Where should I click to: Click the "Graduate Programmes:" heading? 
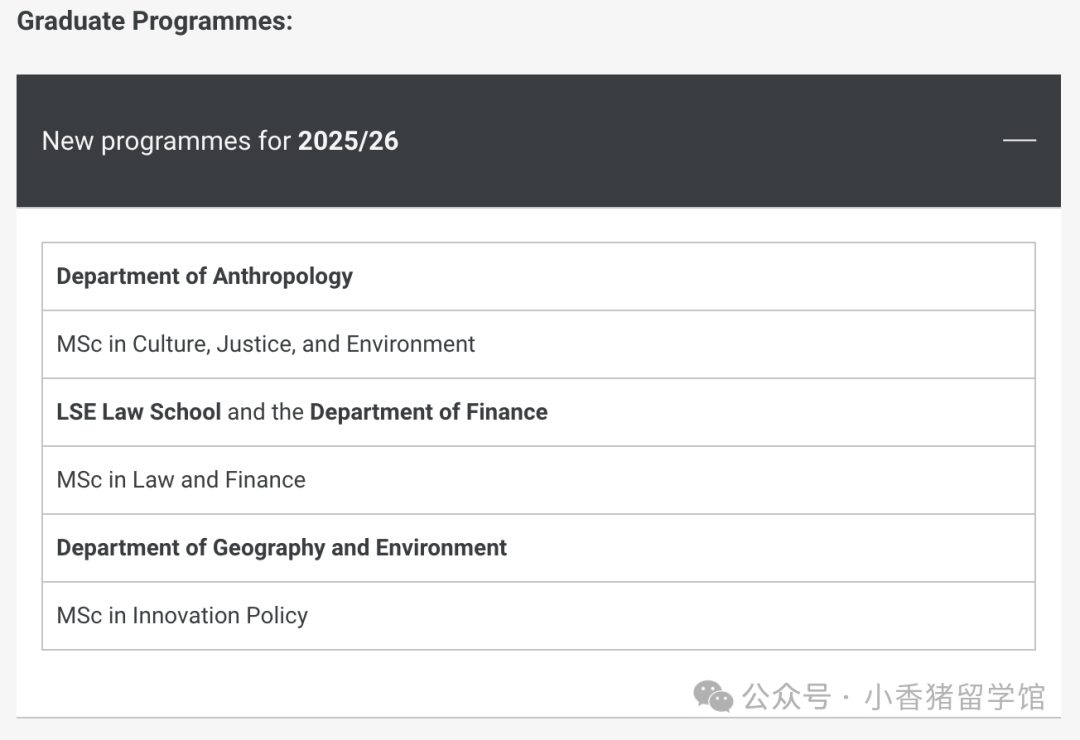click(155, 21)
